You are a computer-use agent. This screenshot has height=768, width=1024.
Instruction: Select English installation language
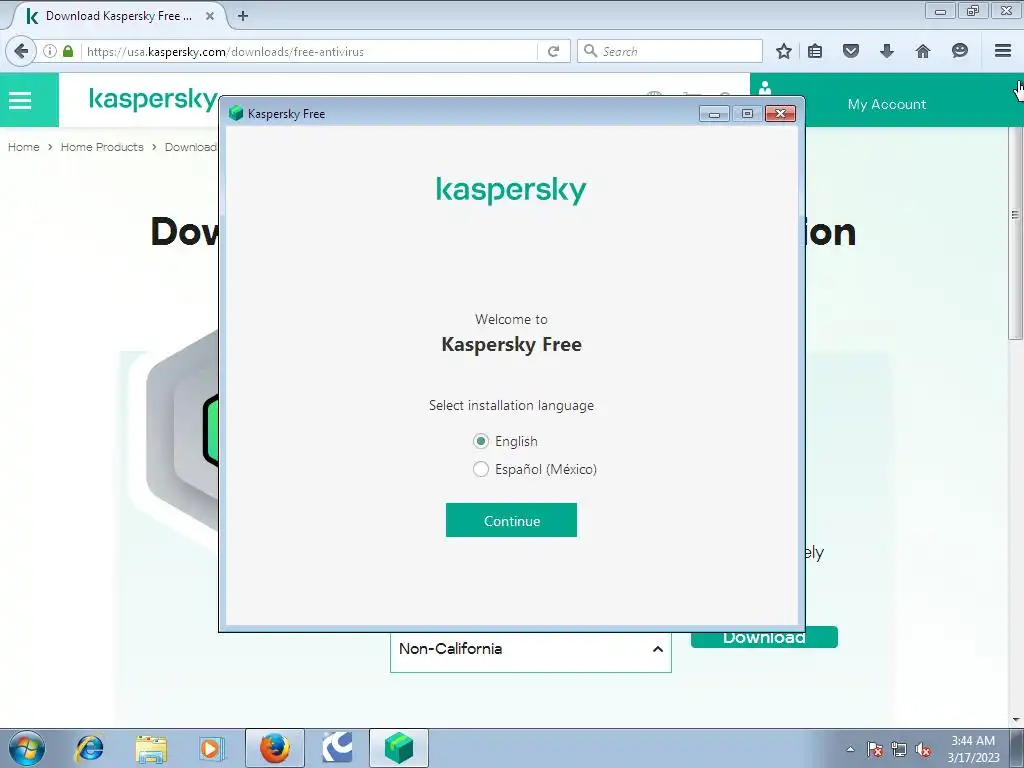pyautogui.click(x=481, y=441)
